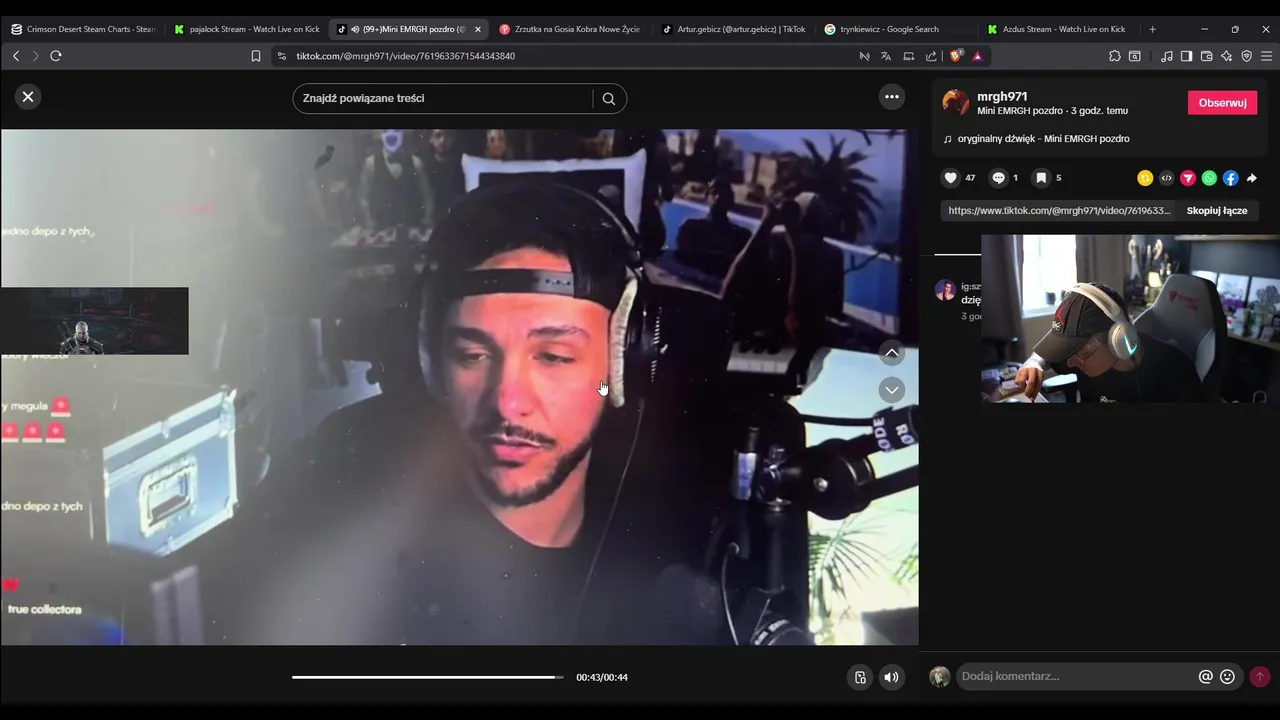The width and height of the screenshot is (1280, 720).
Task: Go back in browser history
Action: pyautogui.click(x=16, y=56)
